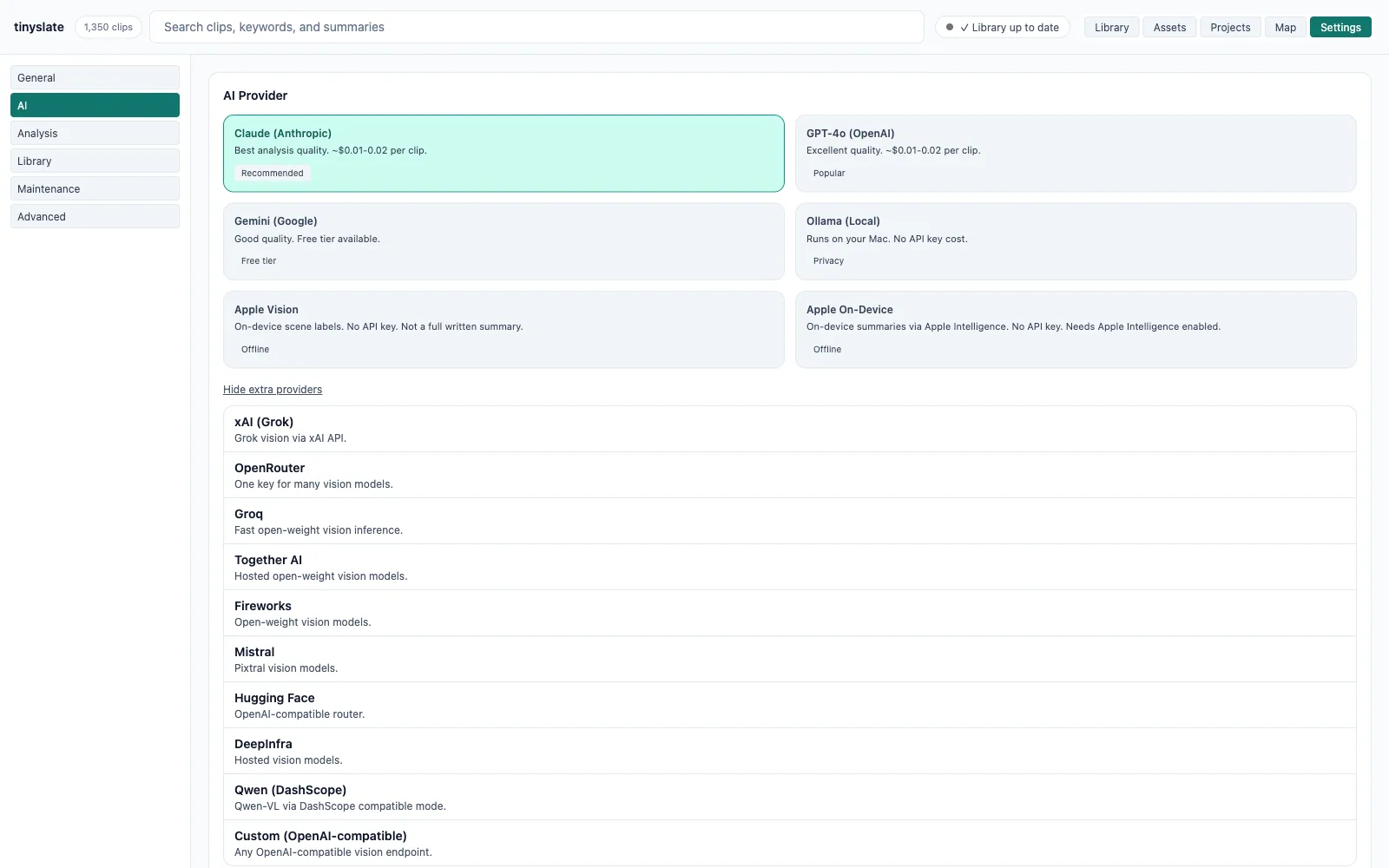
Task: Select Apple Vision provider card
Action: point(504,330)
